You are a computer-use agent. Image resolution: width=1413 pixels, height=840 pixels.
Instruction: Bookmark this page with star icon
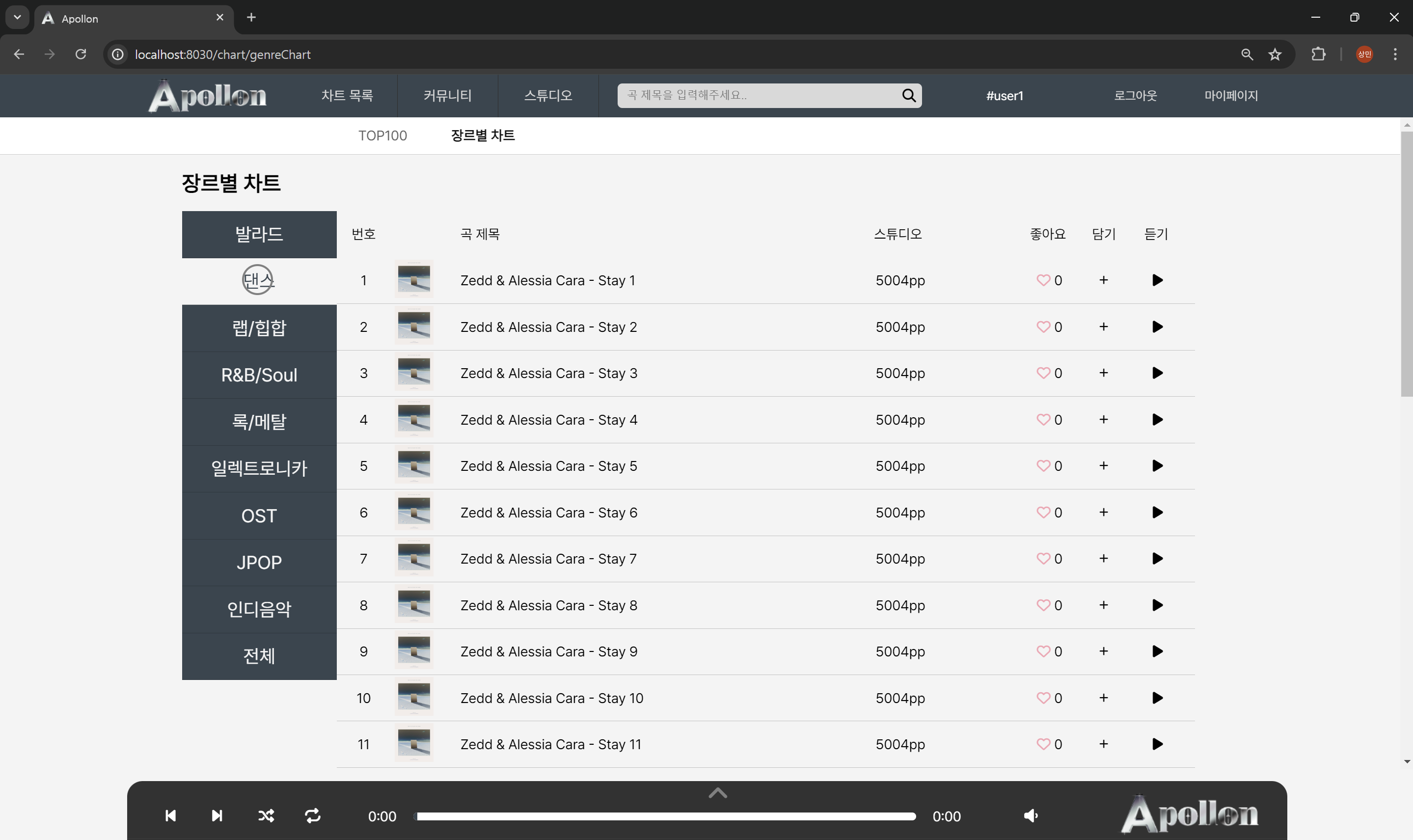[x=1275, y=54]
